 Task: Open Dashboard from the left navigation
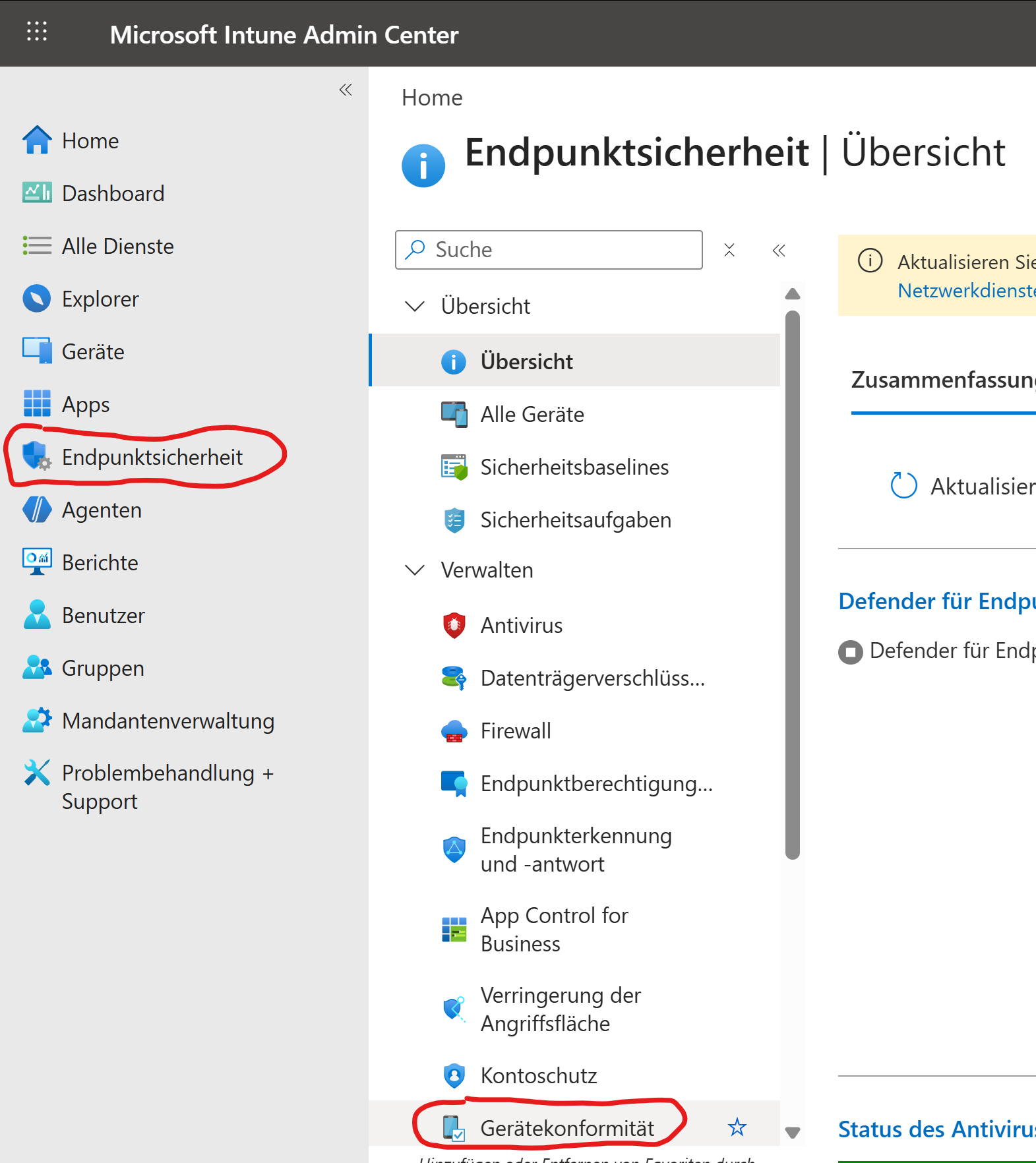(113, 193)
